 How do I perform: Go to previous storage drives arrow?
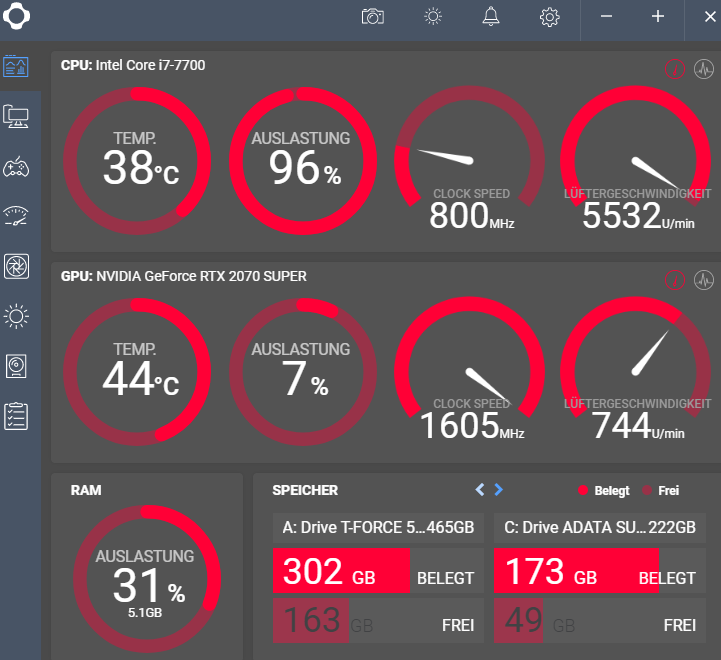[x=480, y=490]
